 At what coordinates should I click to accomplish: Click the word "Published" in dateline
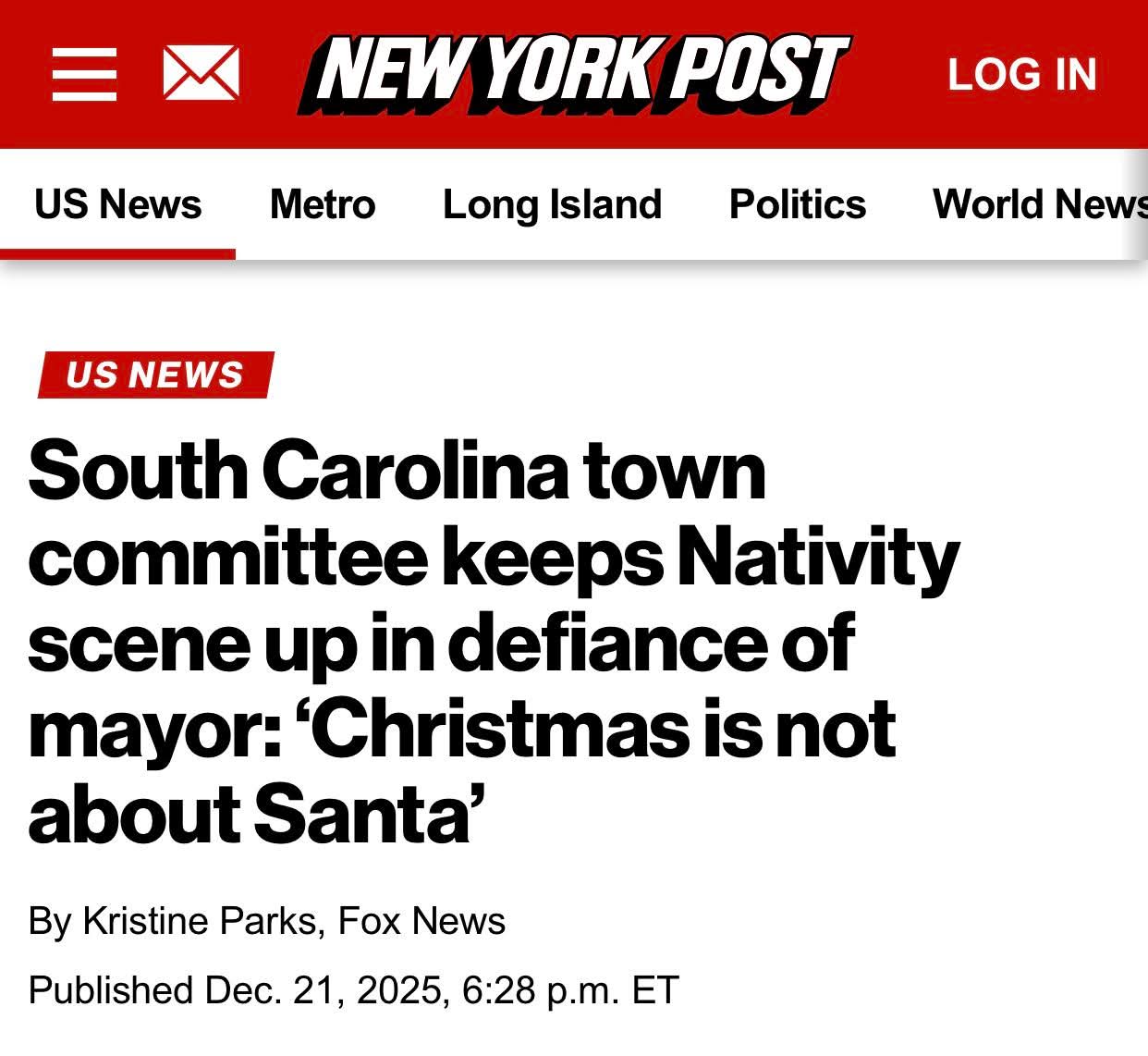[x=111, y=989]
